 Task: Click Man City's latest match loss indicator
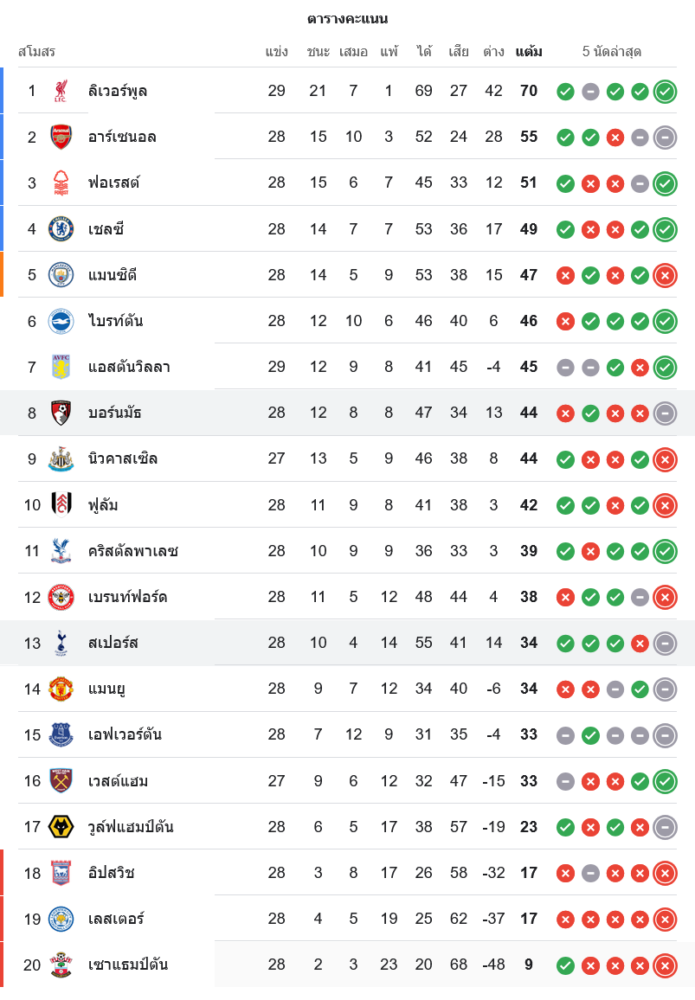[665, 276]
